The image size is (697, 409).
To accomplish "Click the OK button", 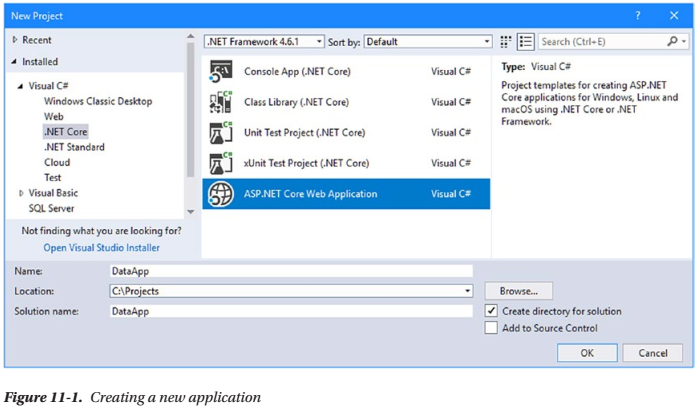I will tap(587, 353).
